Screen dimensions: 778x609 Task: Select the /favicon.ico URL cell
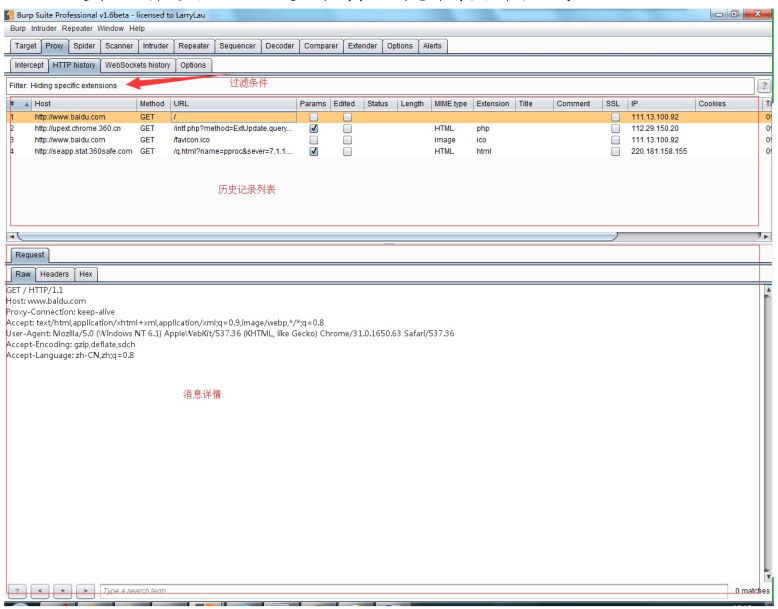tap(233, 140)
